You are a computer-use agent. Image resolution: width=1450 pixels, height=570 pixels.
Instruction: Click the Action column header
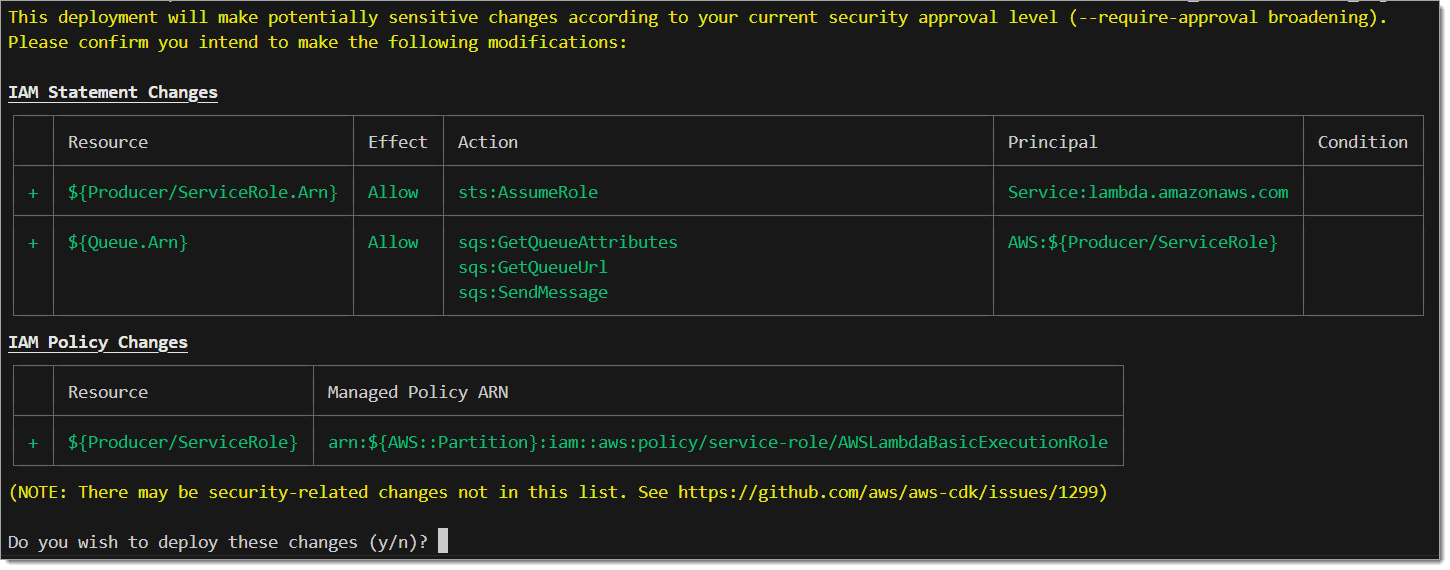(x=488, y=142)
